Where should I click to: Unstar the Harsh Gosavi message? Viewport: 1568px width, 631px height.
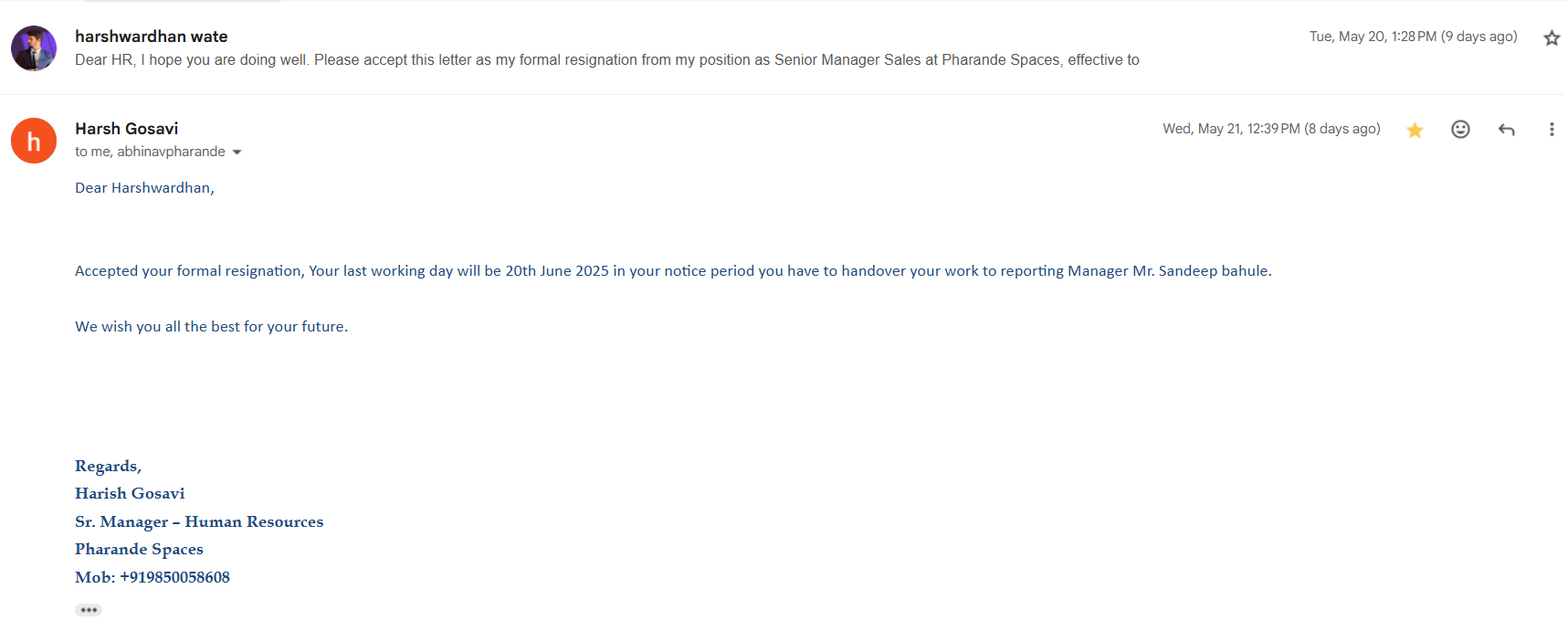1415,130
